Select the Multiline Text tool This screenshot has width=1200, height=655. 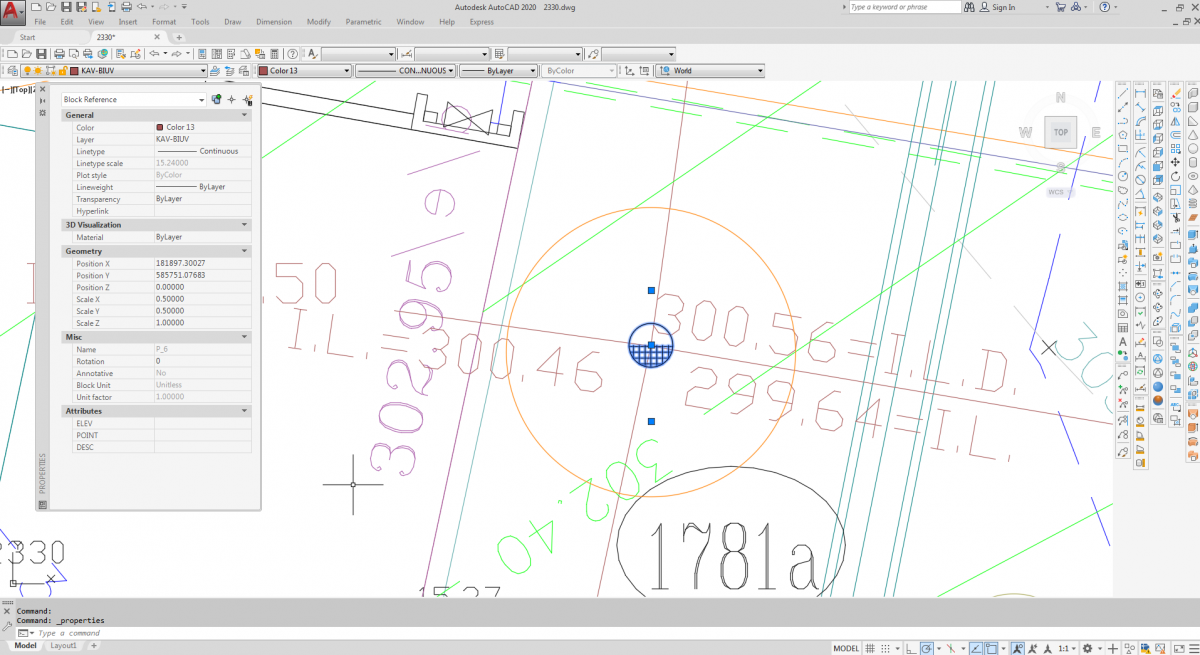tap(1123, 342)
